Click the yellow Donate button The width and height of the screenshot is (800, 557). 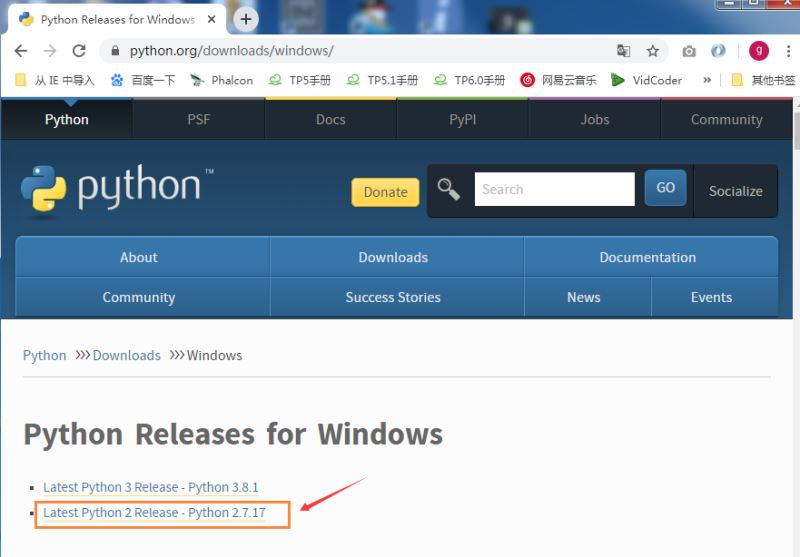(x=385, y=192)
